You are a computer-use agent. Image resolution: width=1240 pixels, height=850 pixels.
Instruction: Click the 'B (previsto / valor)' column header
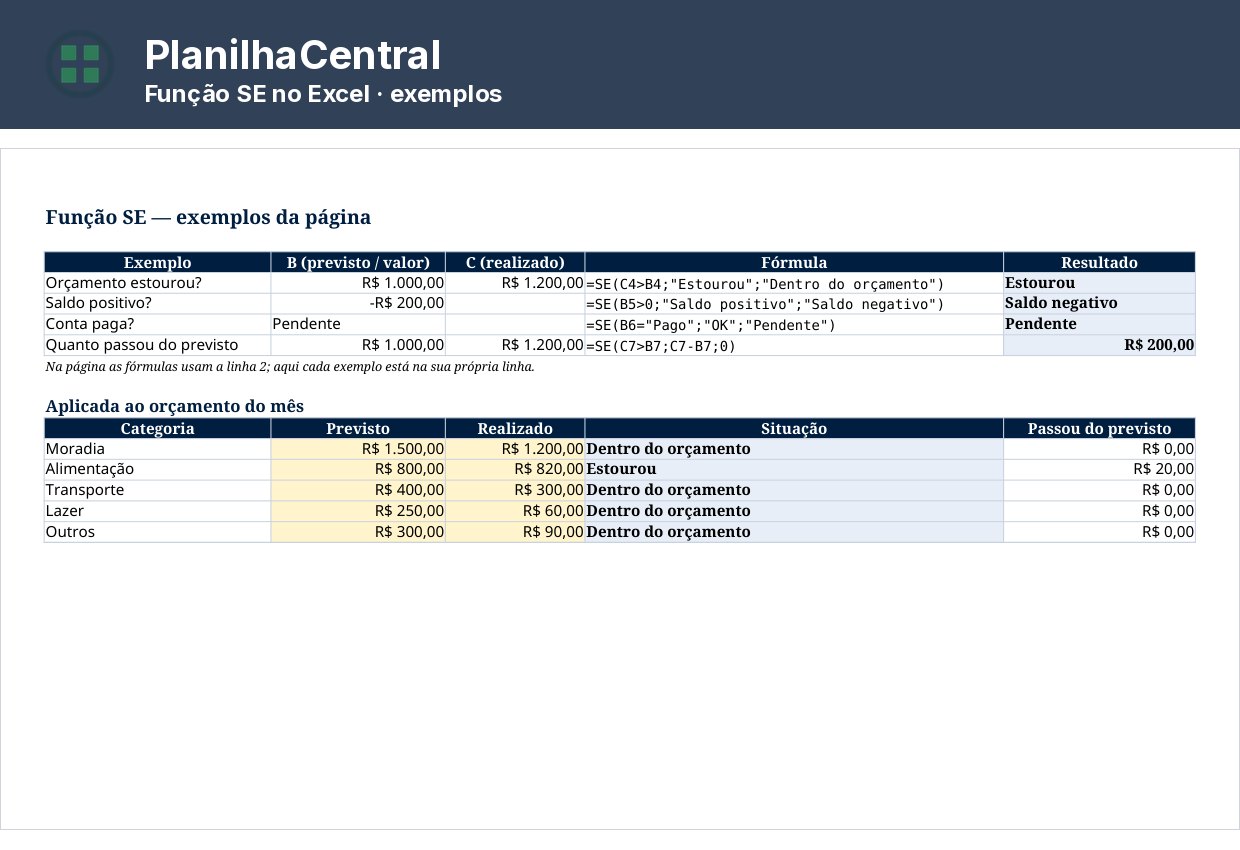(x=358, y=262)
